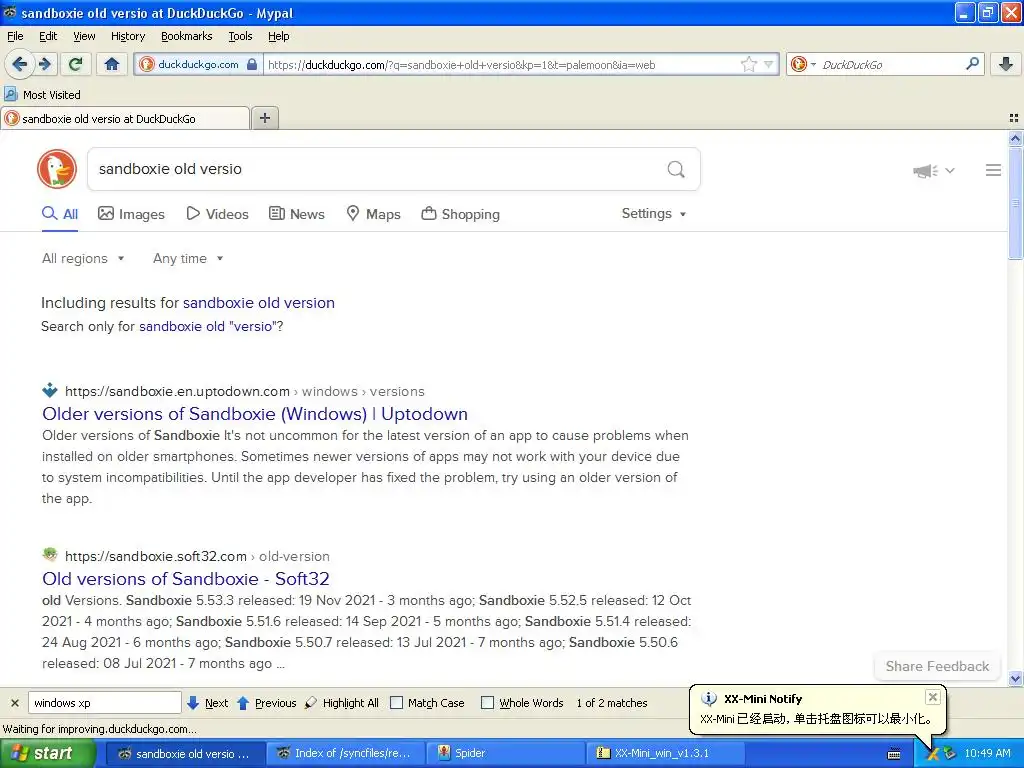The image size is (1024, 768).
Task: Open a new tab with plus button
Action: (x=264, y=118)
